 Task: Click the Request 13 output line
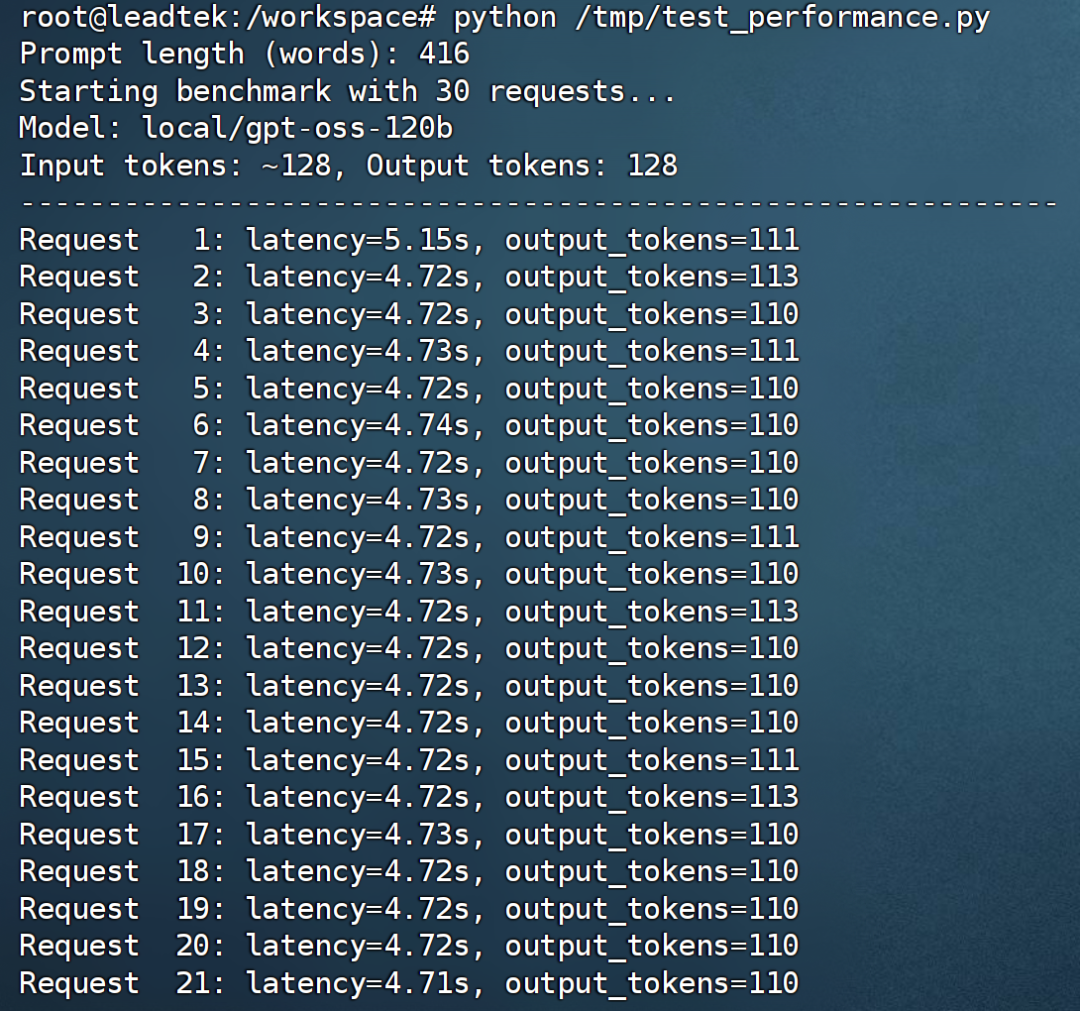tap(409, 686)
